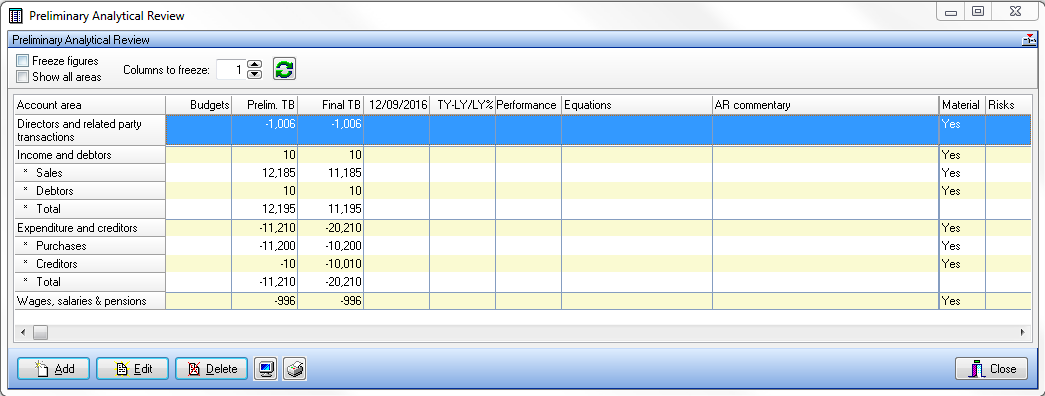Enable the Freeze figures checkbox
Viewport: 1045px width, 396px height.
pyautogui.click(x=23, y=61)
